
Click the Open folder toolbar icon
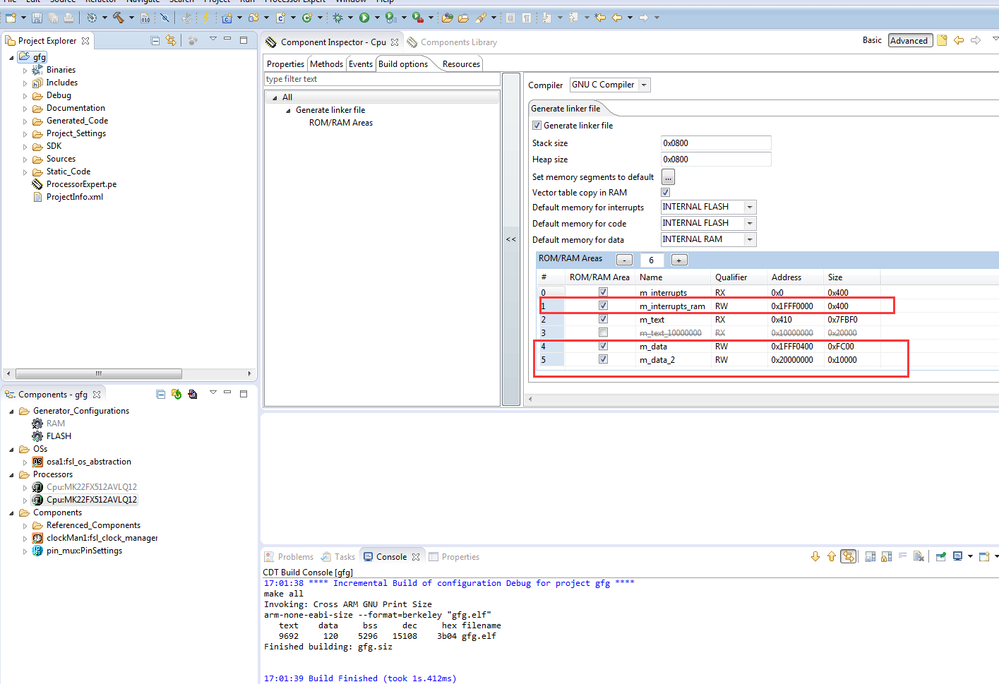463,18
